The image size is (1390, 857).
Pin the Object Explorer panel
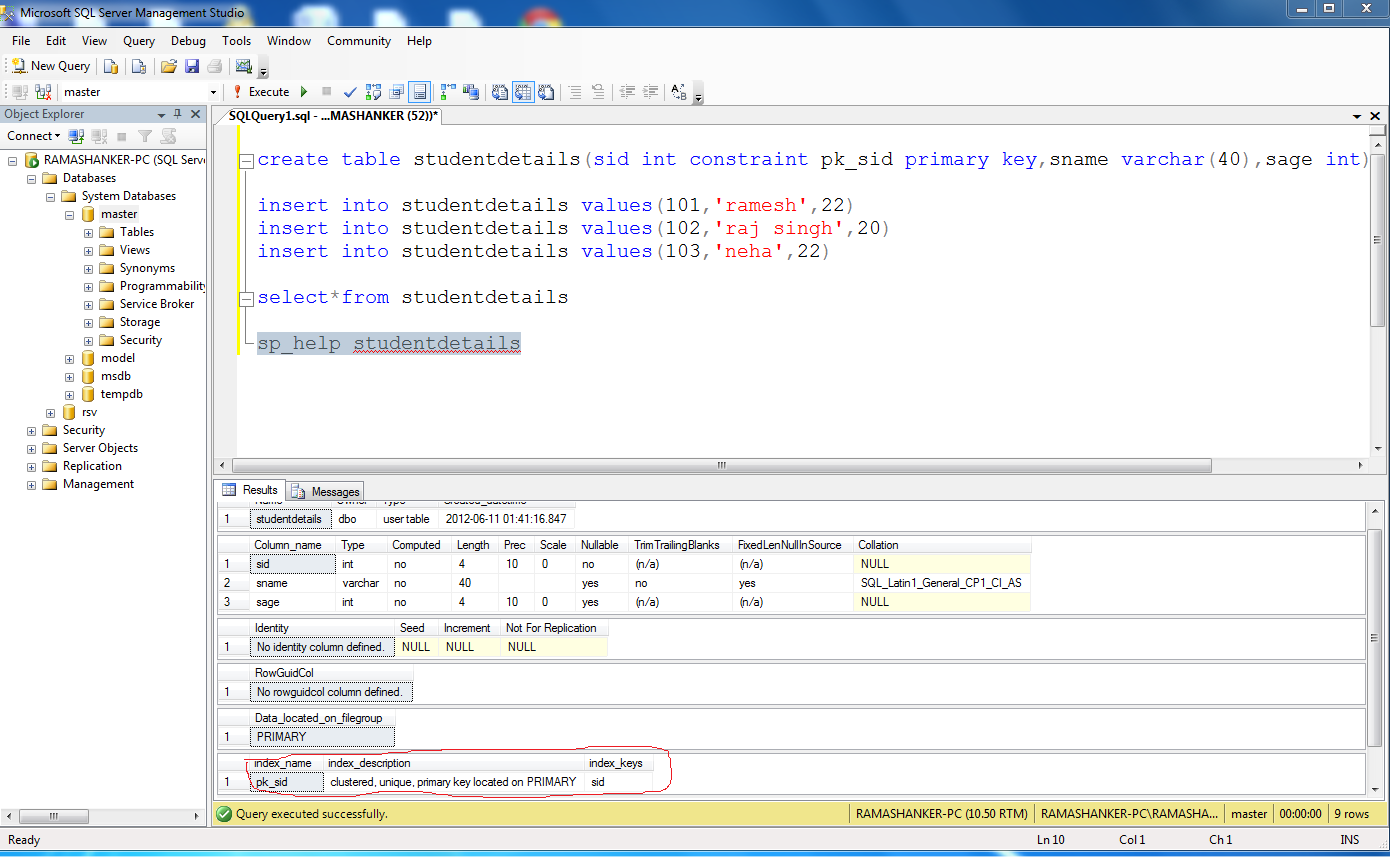click(x=177, y=114)
